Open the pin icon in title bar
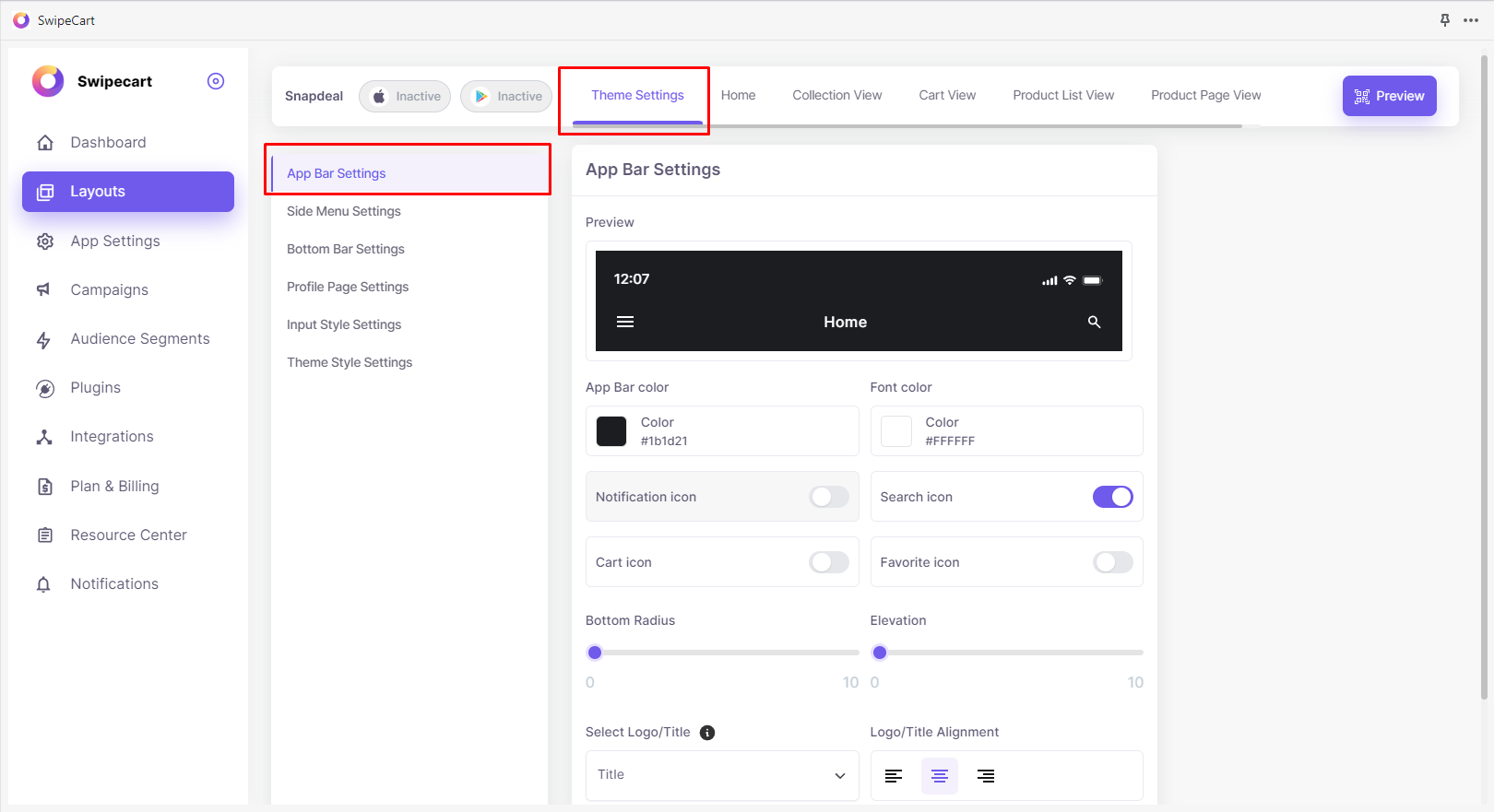 click(1445, 20)
